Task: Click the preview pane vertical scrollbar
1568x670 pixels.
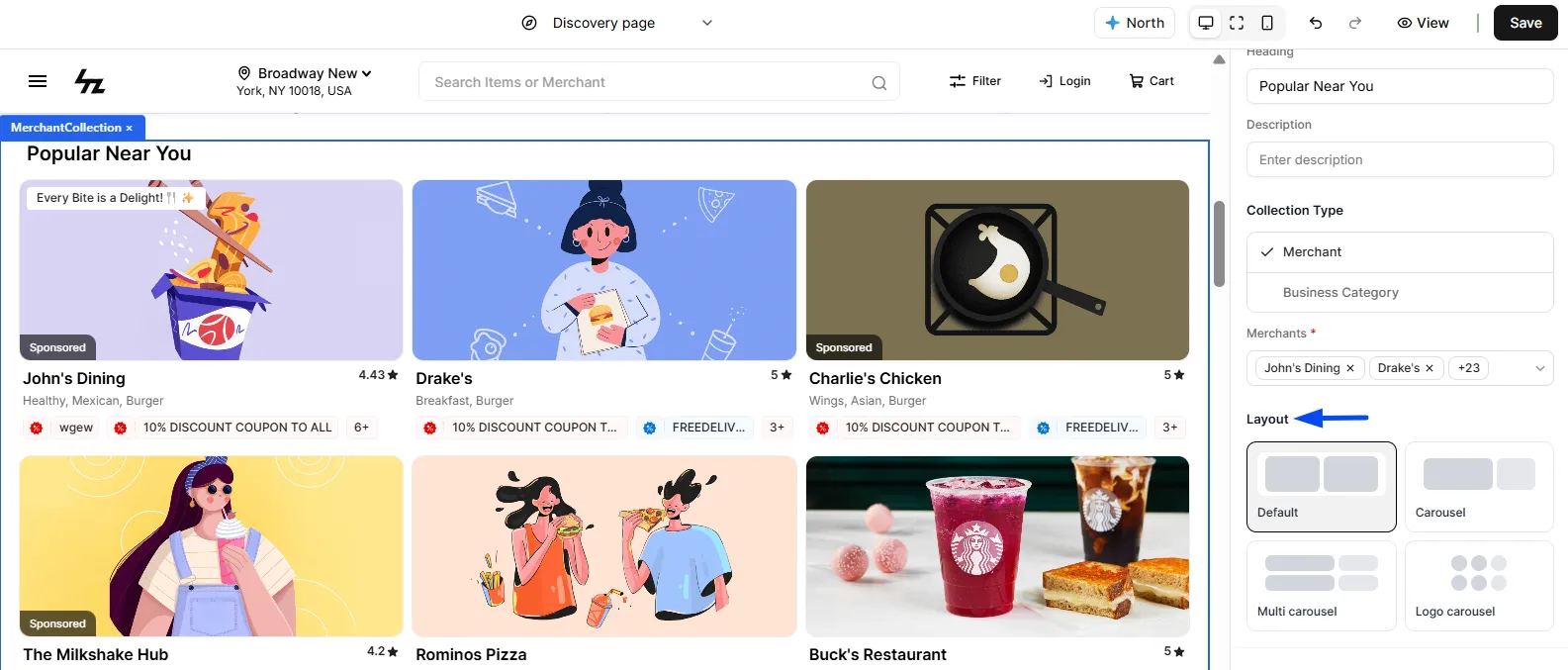Action: (x=1220, y=244)
